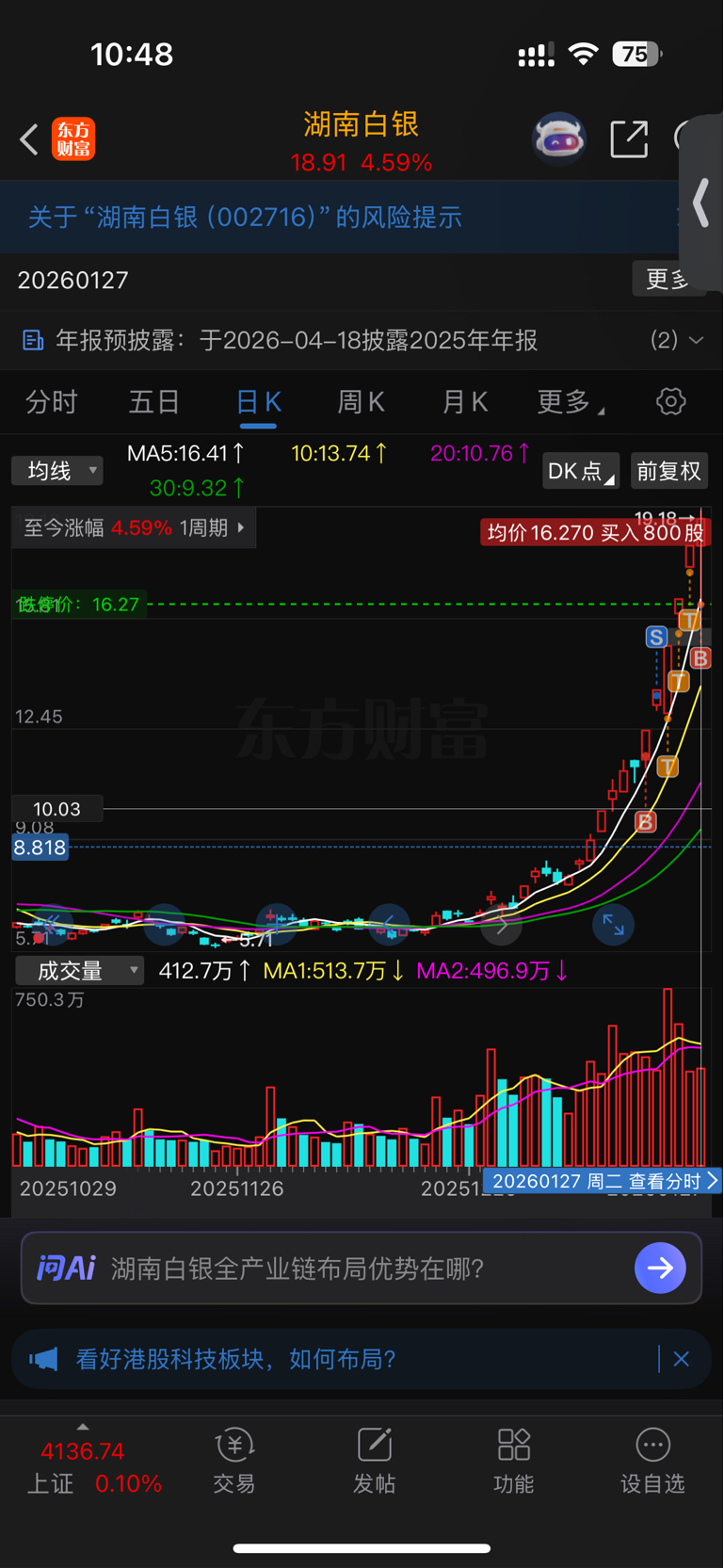
Task: Open 湖南白银 risk warning notice
Action: pyautogui.click(x=245, y=218)
